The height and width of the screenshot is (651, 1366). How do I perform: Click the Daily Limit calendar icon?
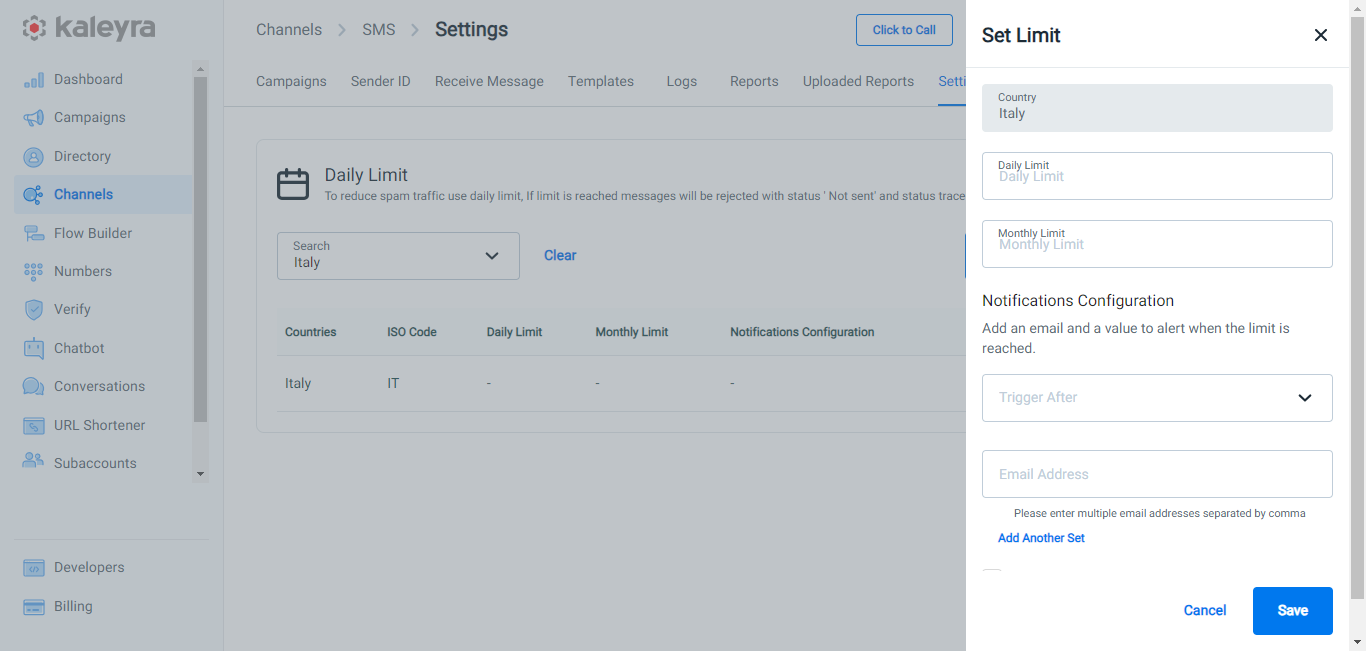click(293, 184)
